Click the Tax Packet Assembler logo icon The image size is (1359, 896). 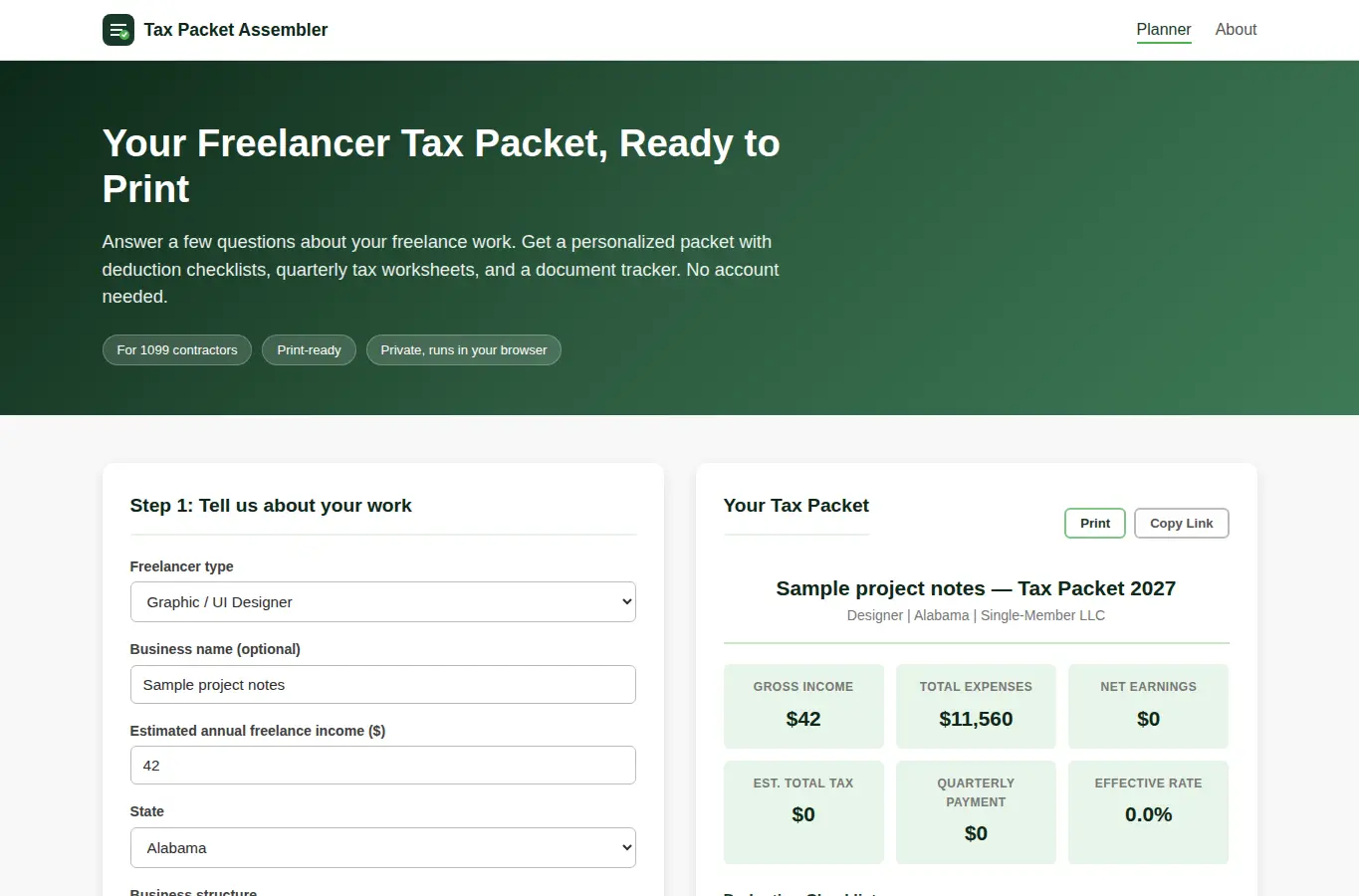tap(118, 30)
